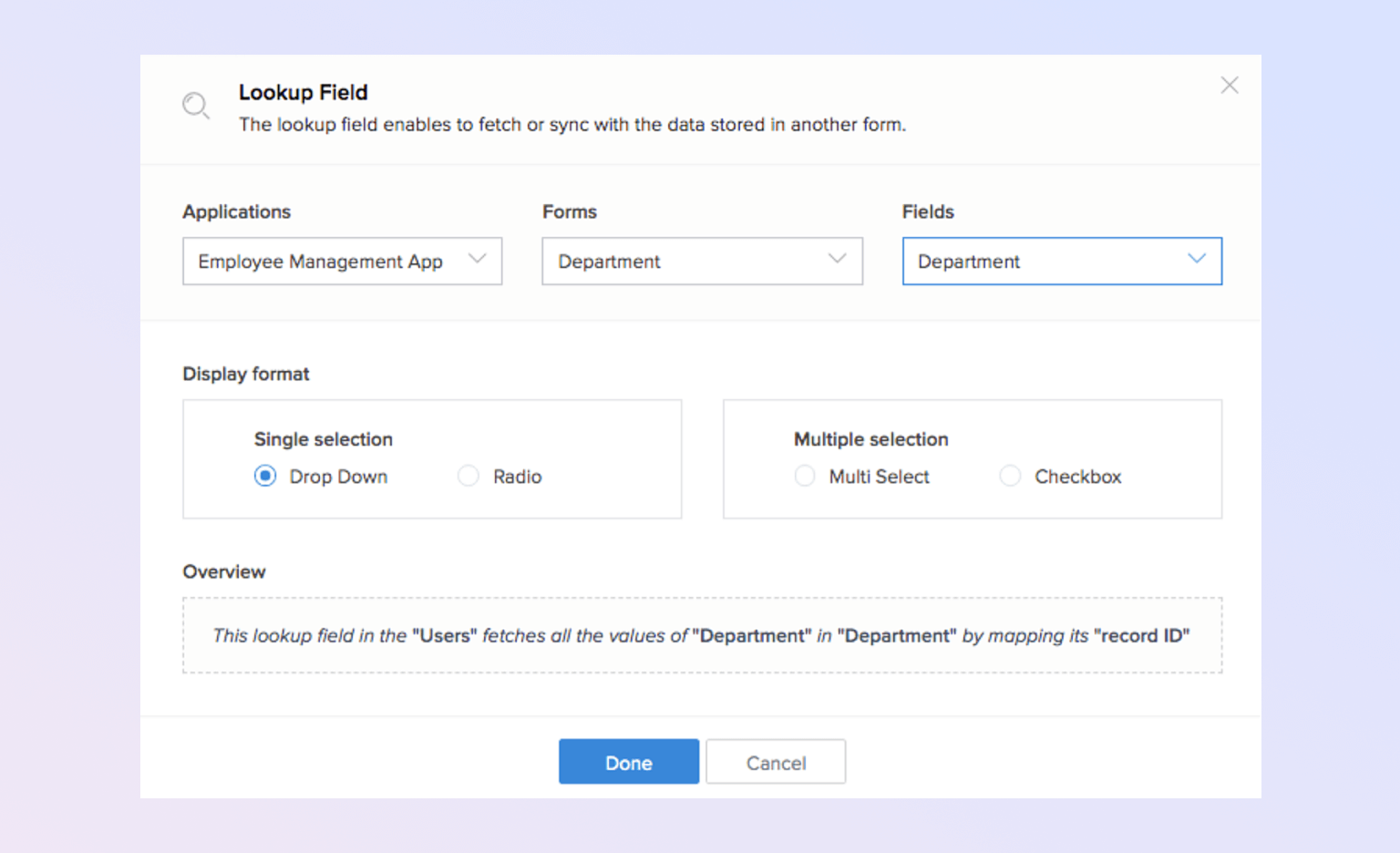Click the Applications field label
This screenshot has height=853, width=1400.
coord(236,211)
